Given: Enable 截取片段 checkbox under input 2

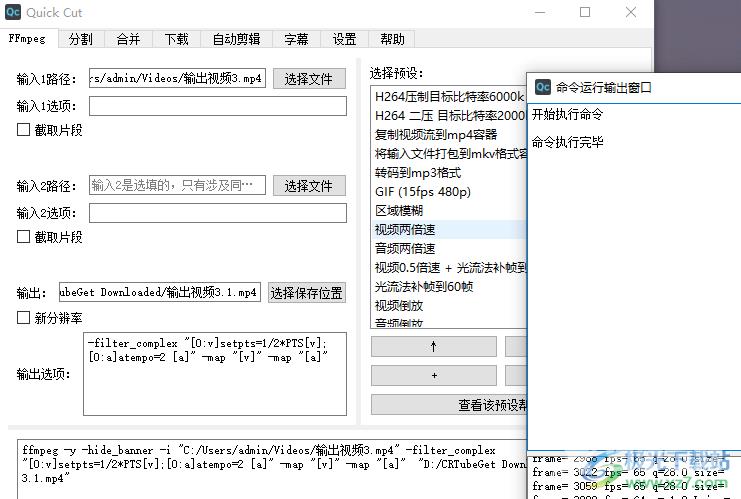Looking at the screenshot, I should pos(24,237).
